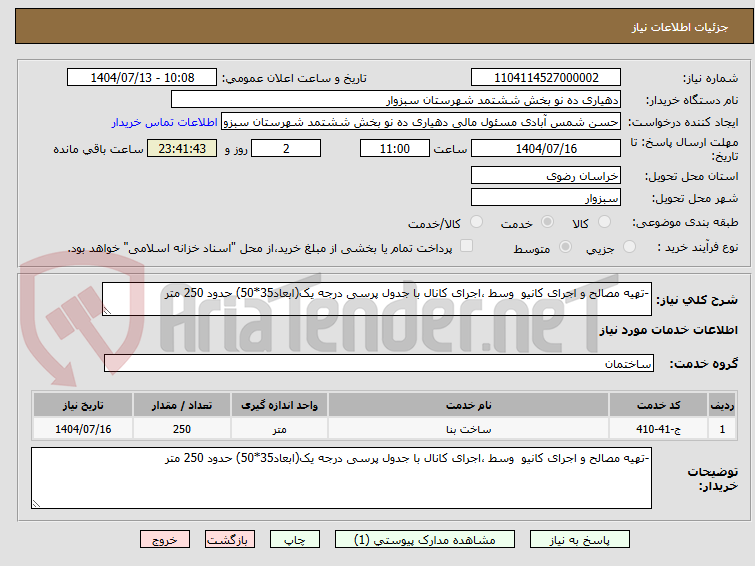Click the چاپ print button
Screen dimensions: 755x566
pos(295,540)
